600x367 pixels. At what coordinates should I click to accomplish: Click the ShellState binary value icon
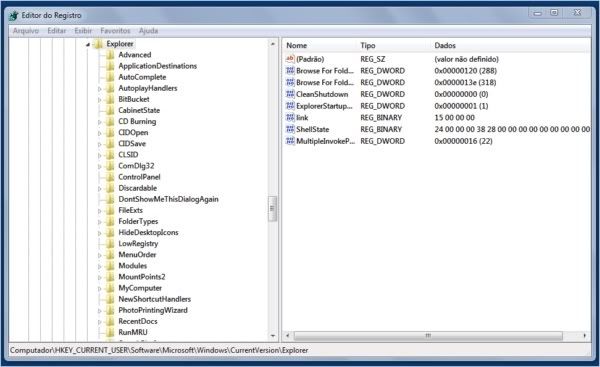[290, 129]
